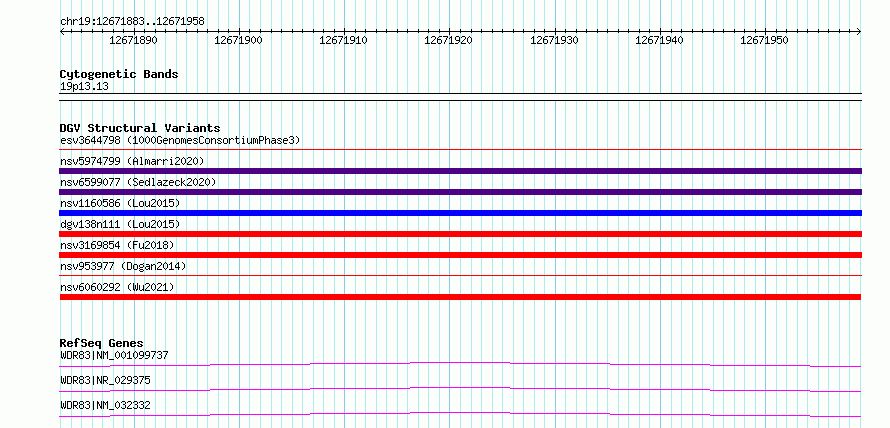The width and height of the screenshot is (890, 428).
Task: Open the WDR83|NM_032332 transcript label
Action: [x=105, y=405]
